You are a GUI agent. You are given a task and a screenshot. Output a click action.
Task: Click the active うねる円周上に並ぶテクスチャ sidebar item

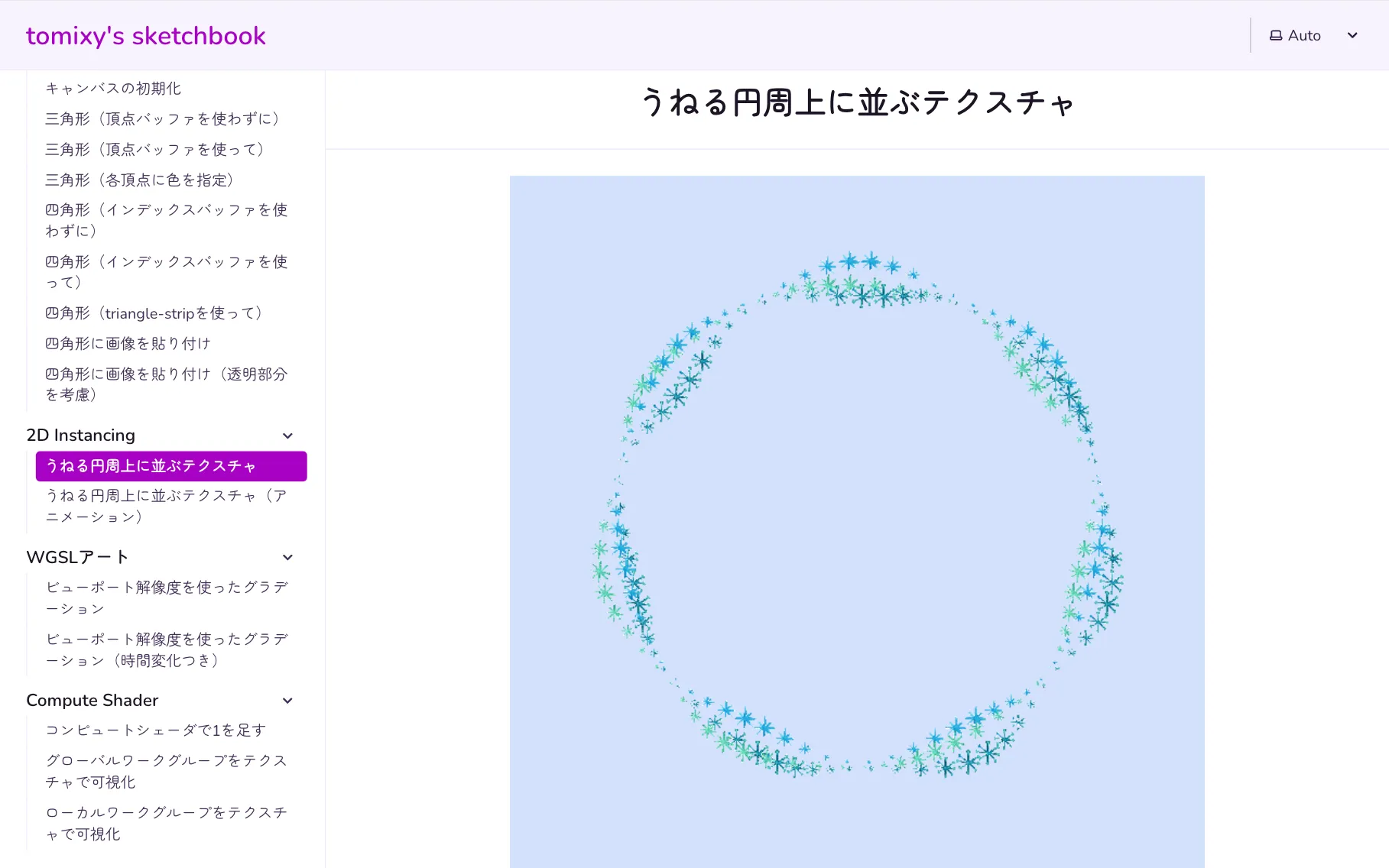click(x=171, y=466)
